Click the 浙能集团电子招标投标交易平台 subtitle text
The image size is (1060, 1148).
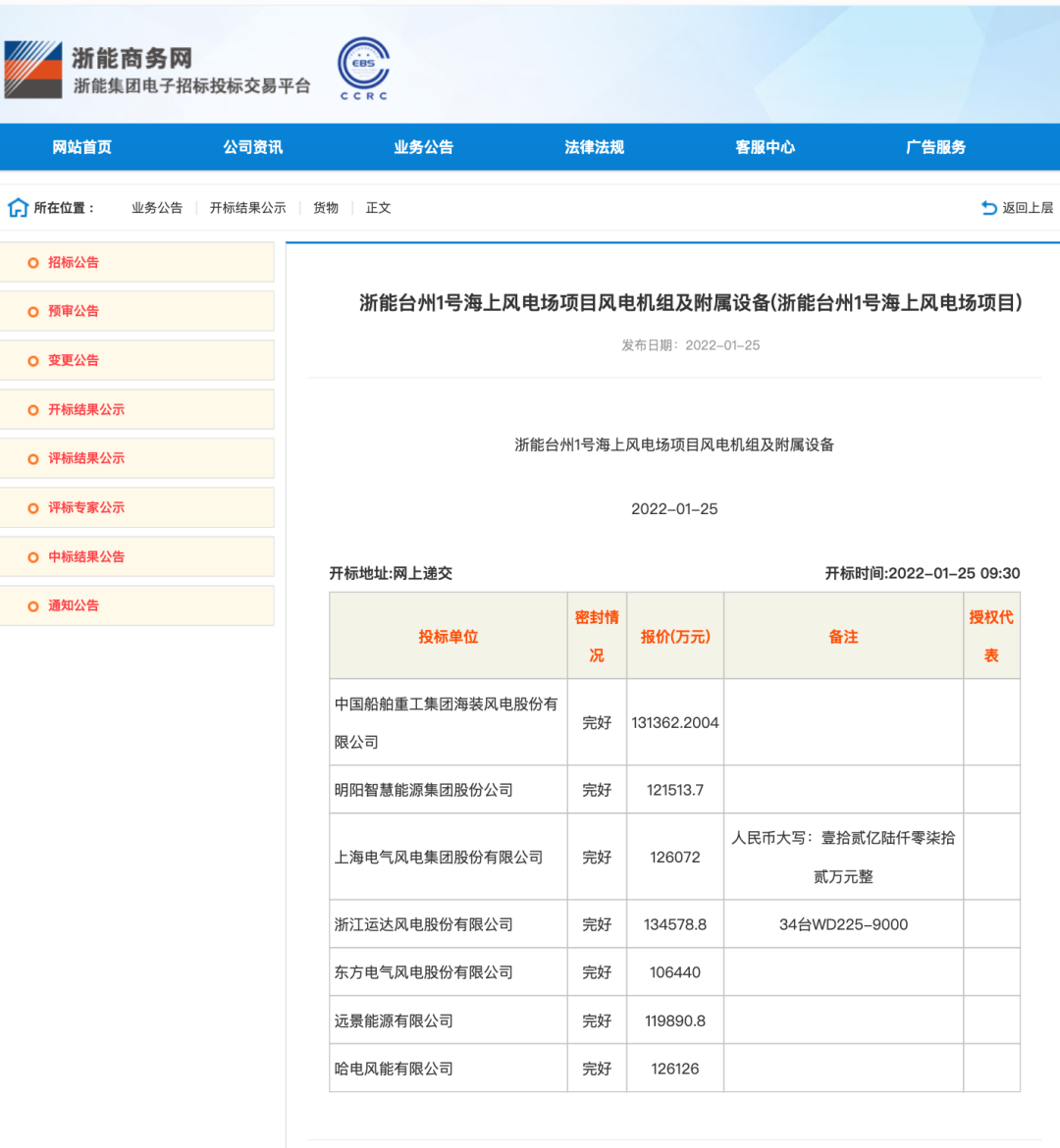pyautogui.click(x=192, y=86)
